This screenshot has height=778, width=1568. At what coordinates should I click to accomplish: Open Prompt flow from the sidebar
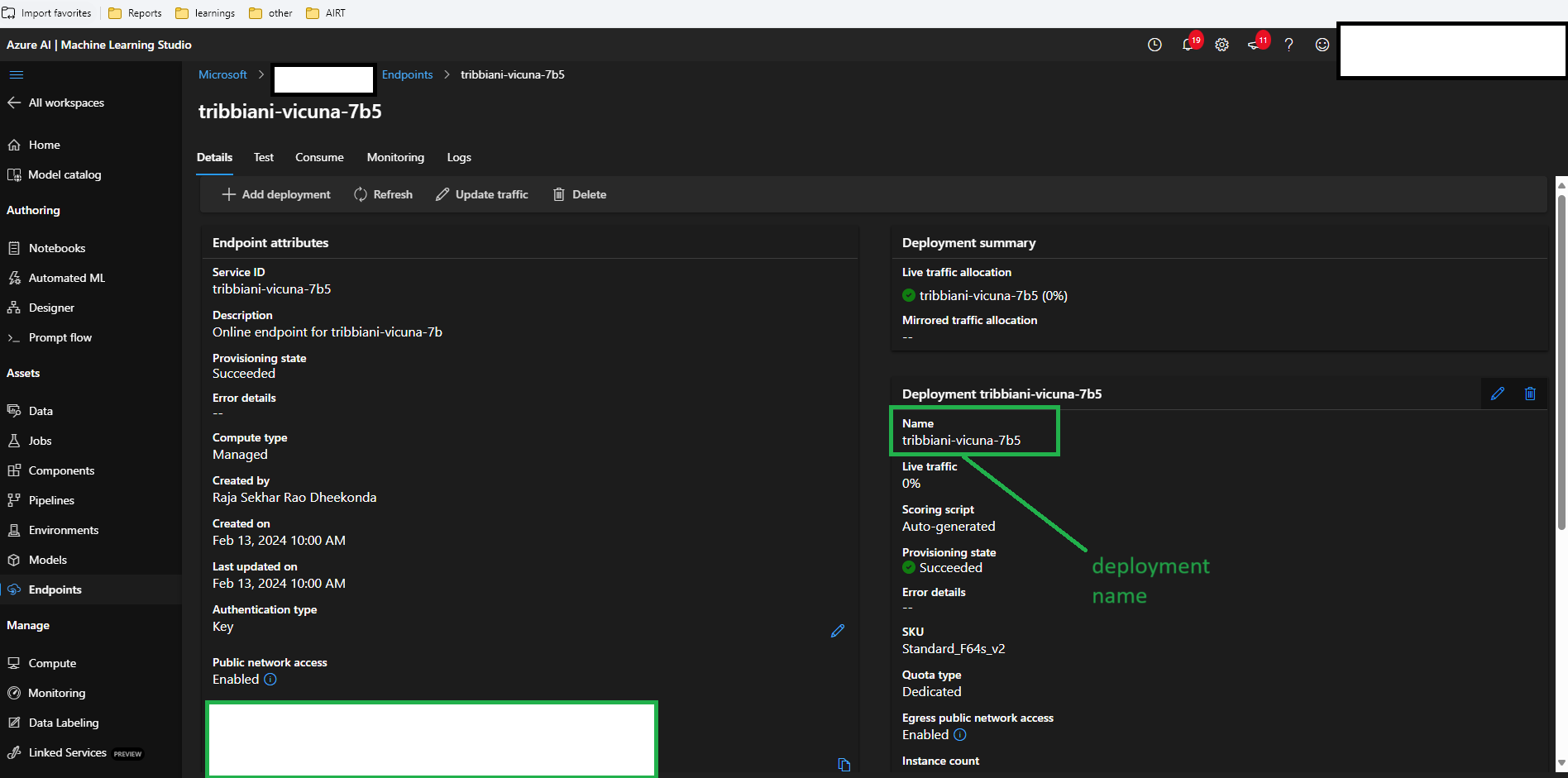point(60,337)
